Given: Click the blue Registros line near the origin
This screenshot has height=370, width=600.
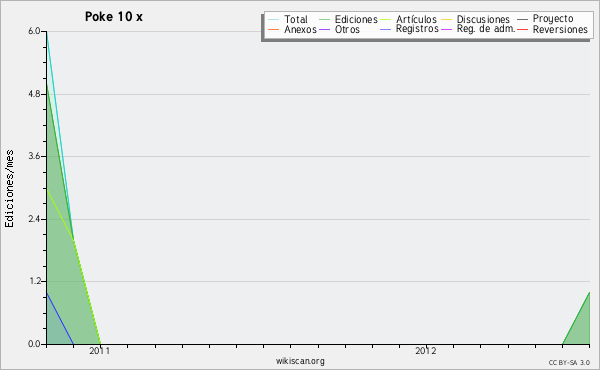Looking at the screenshot, I should [x=60, y=318].
